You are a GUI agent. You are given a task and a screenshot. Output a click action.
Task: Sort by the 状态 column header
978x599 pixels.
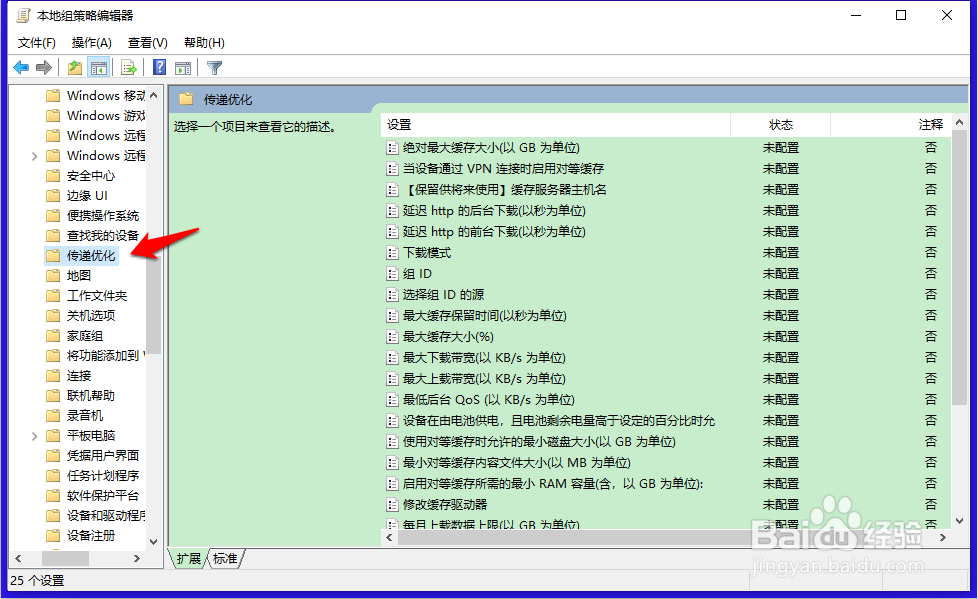click(780, 125)
